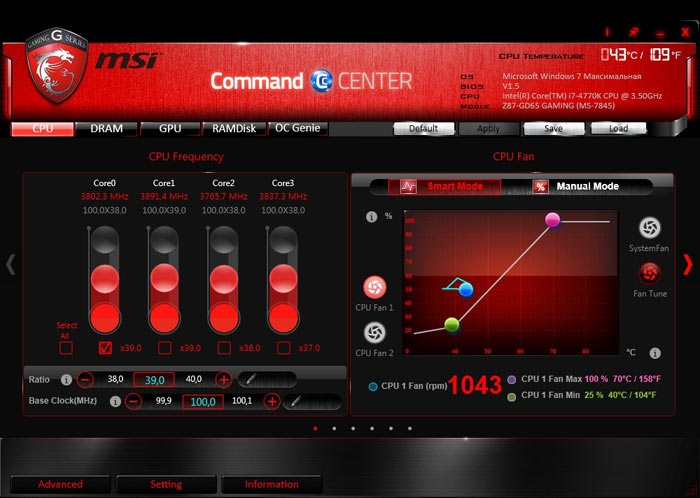Screen dimensions: 700x498
Task: Select the first page indicator dot
Action: pyautogui.click(x=316, y=428)
